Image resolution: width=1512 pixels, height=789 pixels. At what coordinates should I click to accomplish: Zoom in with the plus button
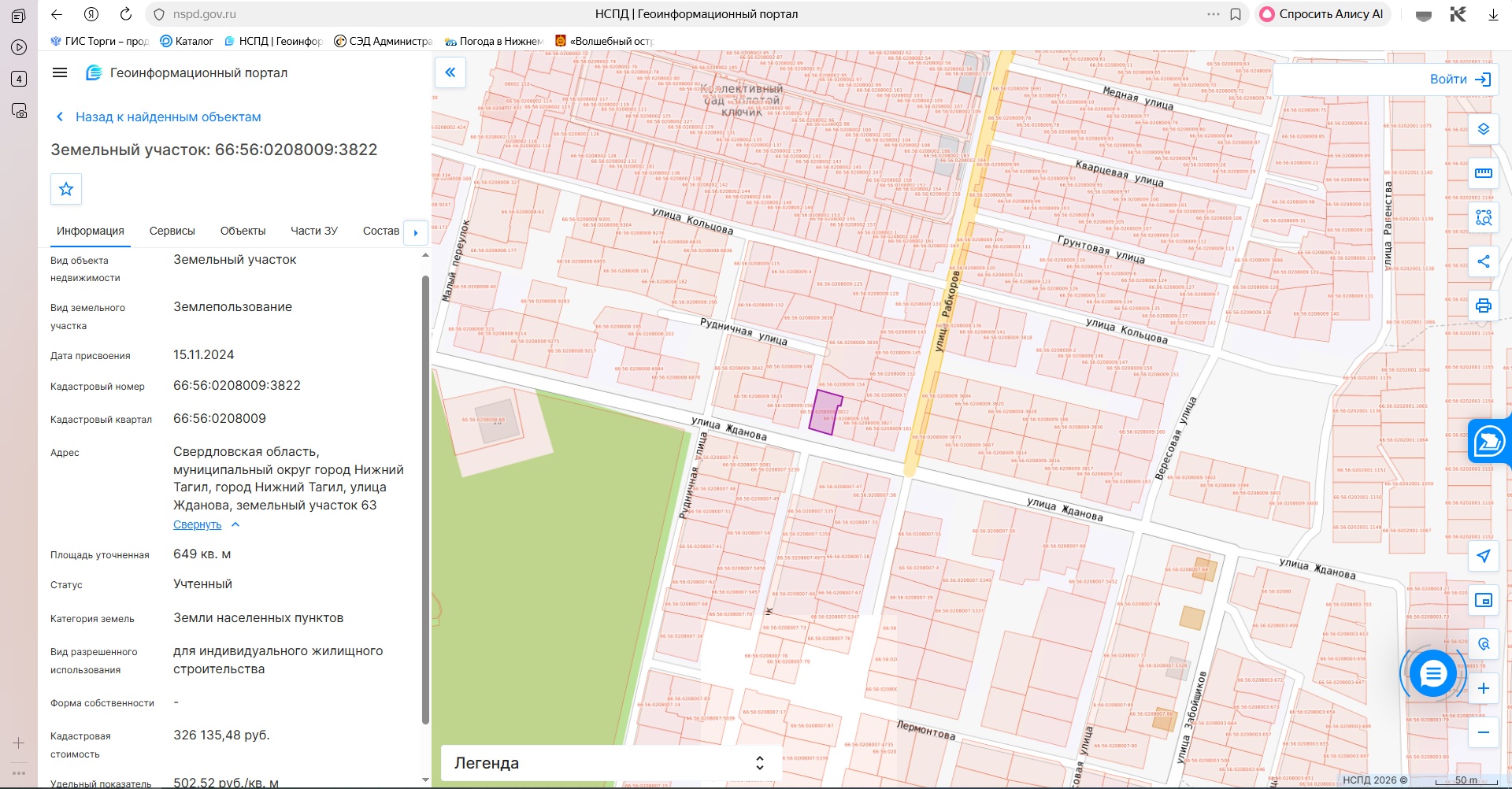[1483, 688]
